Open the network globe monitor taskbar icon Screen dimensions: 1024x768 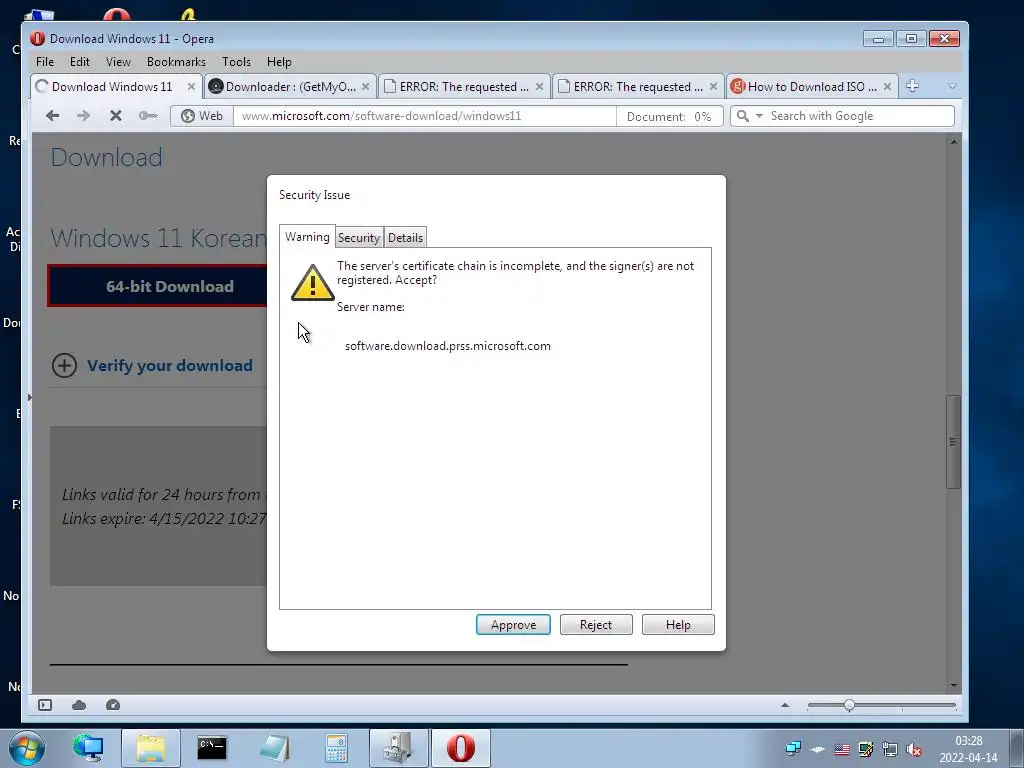coord(88,748)
